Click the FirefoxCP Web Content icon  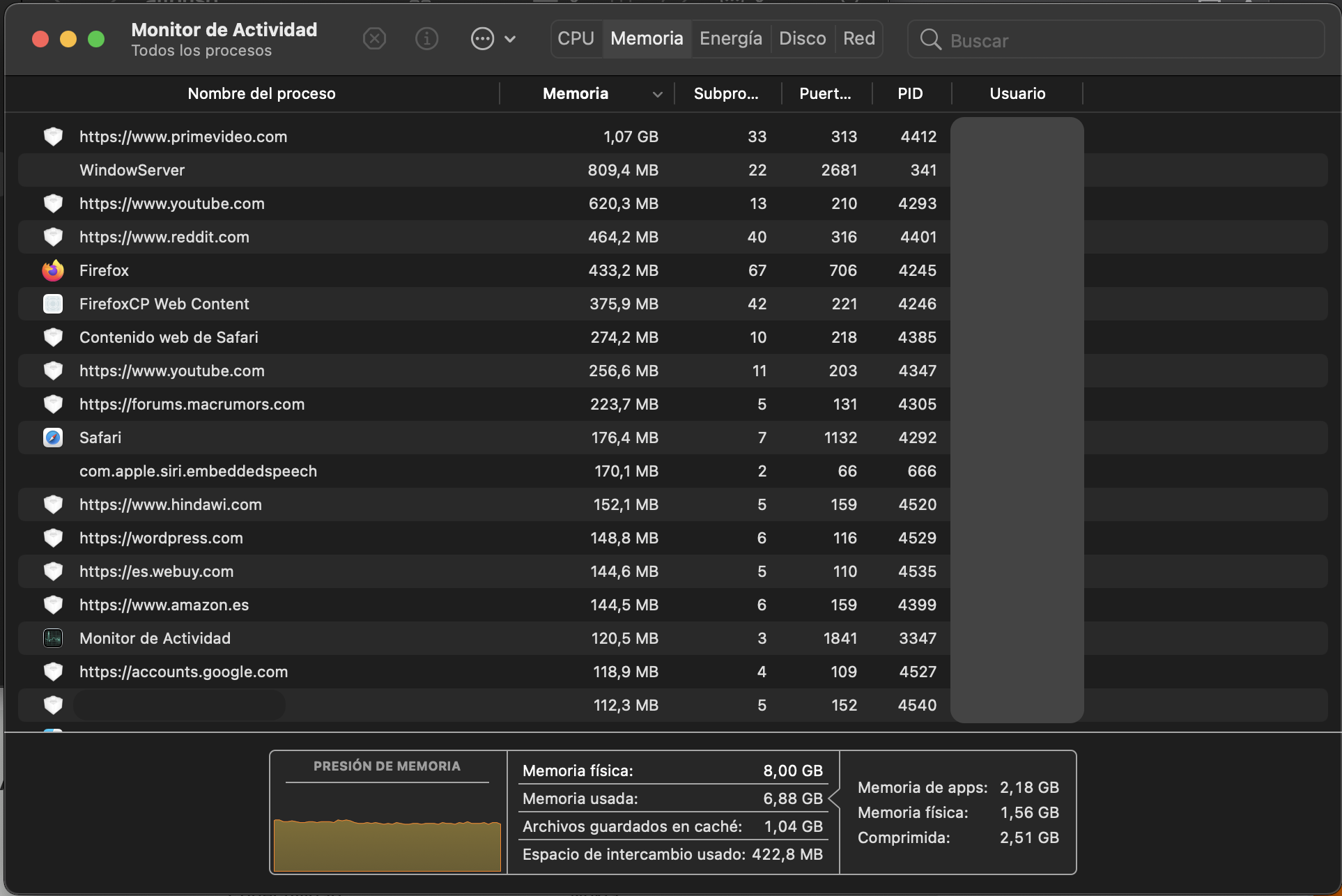(x=52, y=303)
